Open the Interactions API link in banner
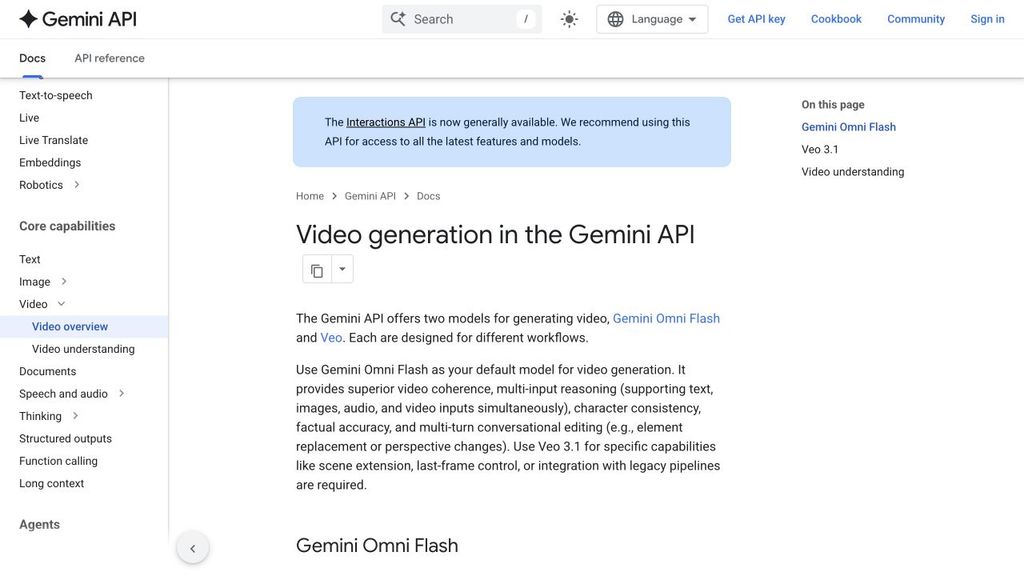 point(385,122)
